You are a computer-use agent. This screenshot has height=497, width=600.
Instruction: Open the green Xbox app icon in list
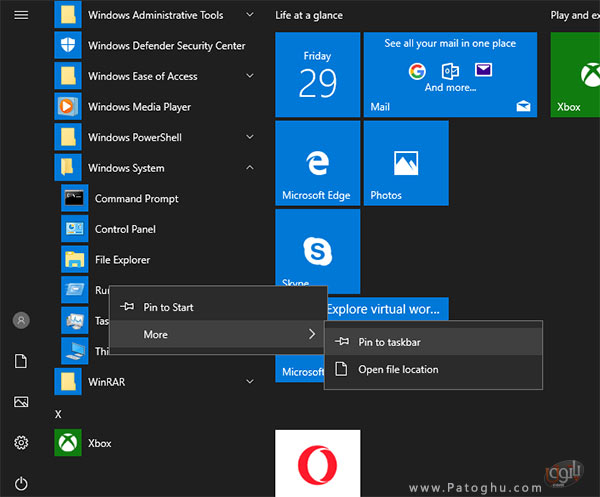click(x=68, y=443)
